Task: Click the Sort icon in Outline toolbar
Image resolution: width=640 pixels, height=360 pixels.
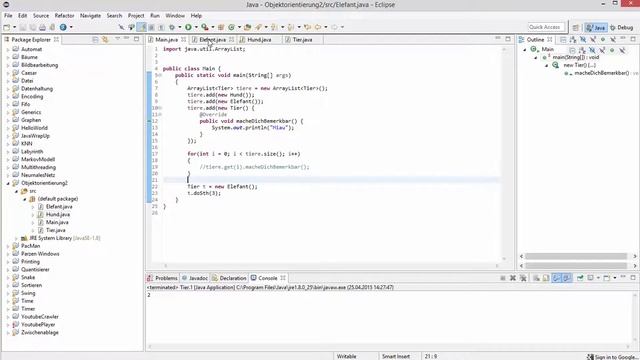Action: coord(573,40)
